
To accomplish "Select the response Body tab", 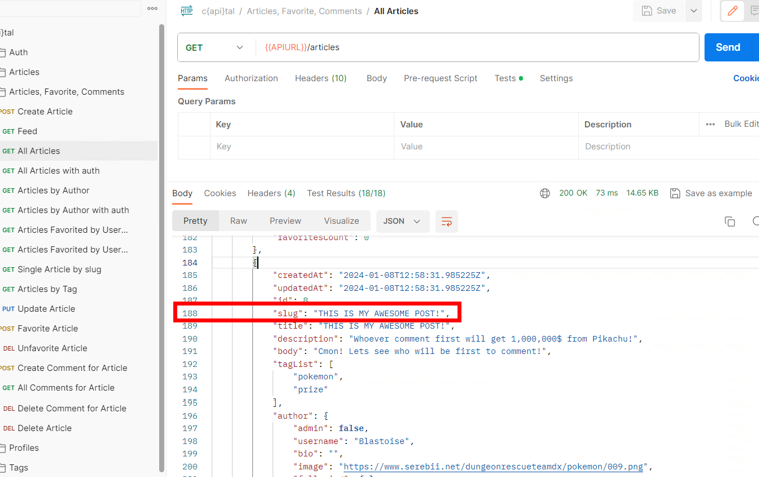I will (x=182, y=193).
